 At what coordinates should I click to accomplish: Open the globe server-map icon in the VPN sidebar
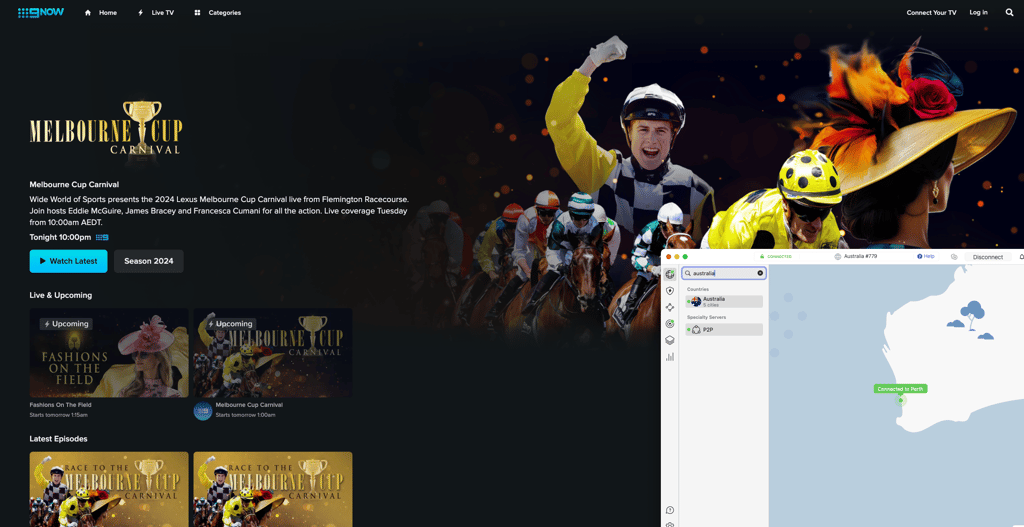click(x=669, y=274)
